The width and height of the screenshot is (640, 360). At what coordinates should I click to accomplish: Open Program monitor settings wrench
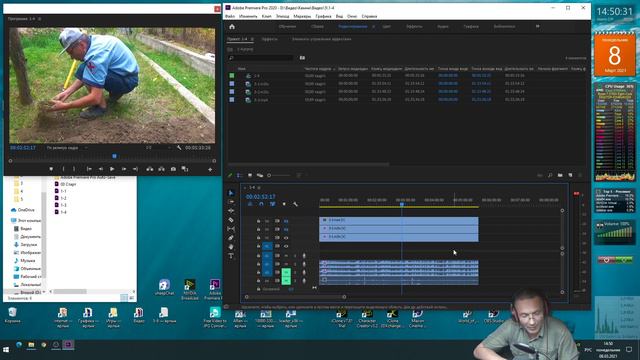(x=179, y=148)
